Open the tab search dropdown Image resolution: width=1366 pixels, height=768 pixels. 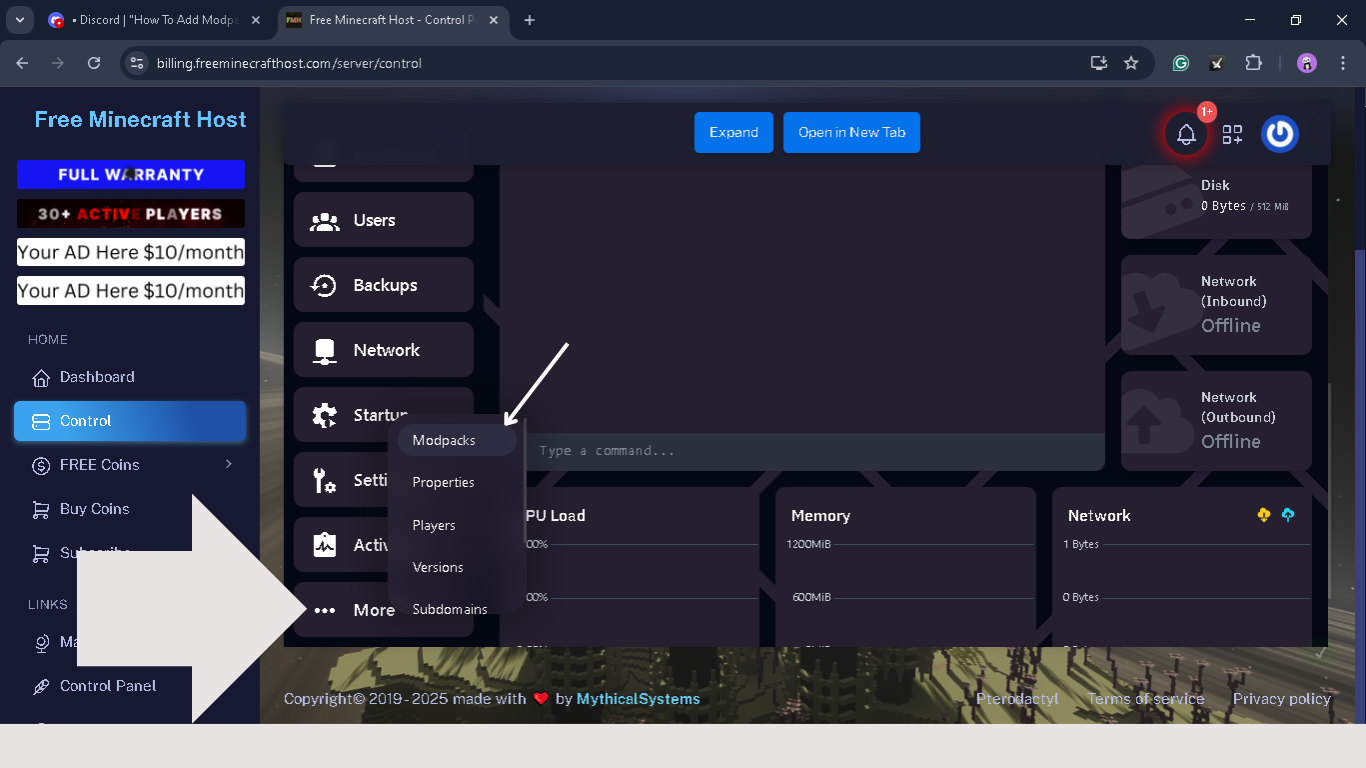(x=19, y=20)
